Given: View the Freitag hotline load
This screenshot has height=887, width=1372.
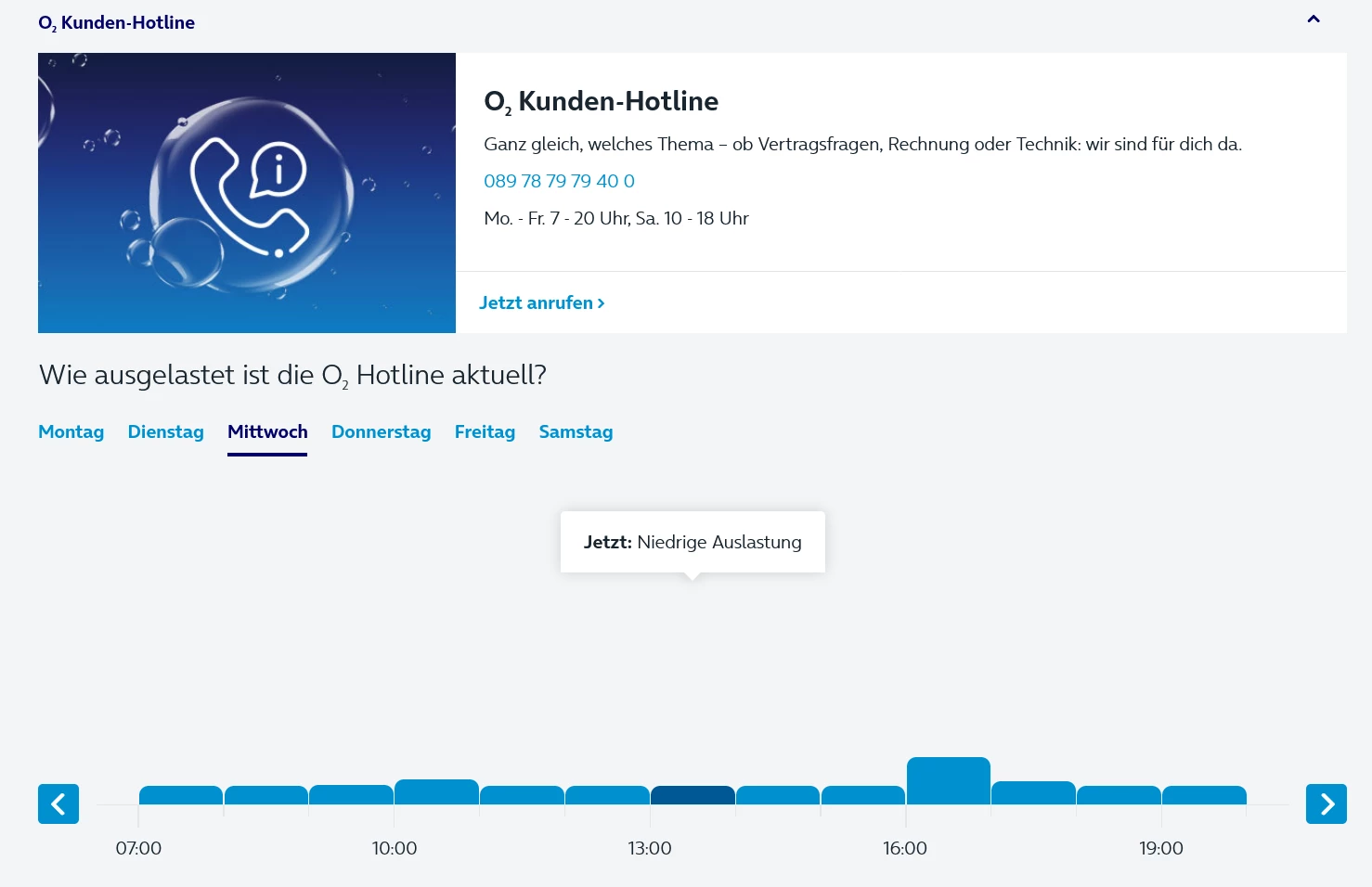Looking at the screenshot, I should (x=485, y=431).
